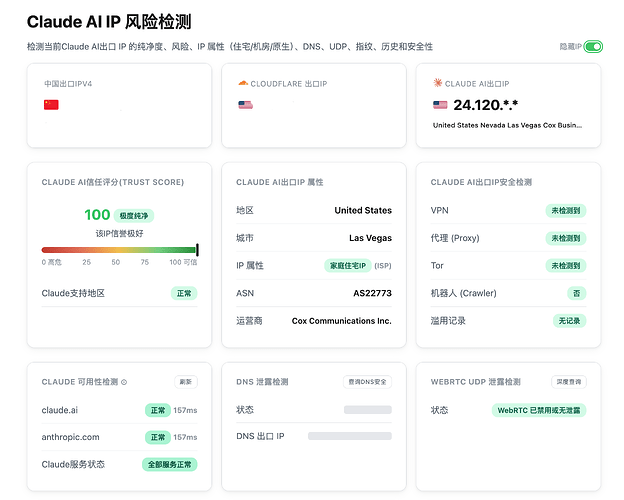
Task: Click the Claude AI IP 风险检测 title
Action: (109, 21)
